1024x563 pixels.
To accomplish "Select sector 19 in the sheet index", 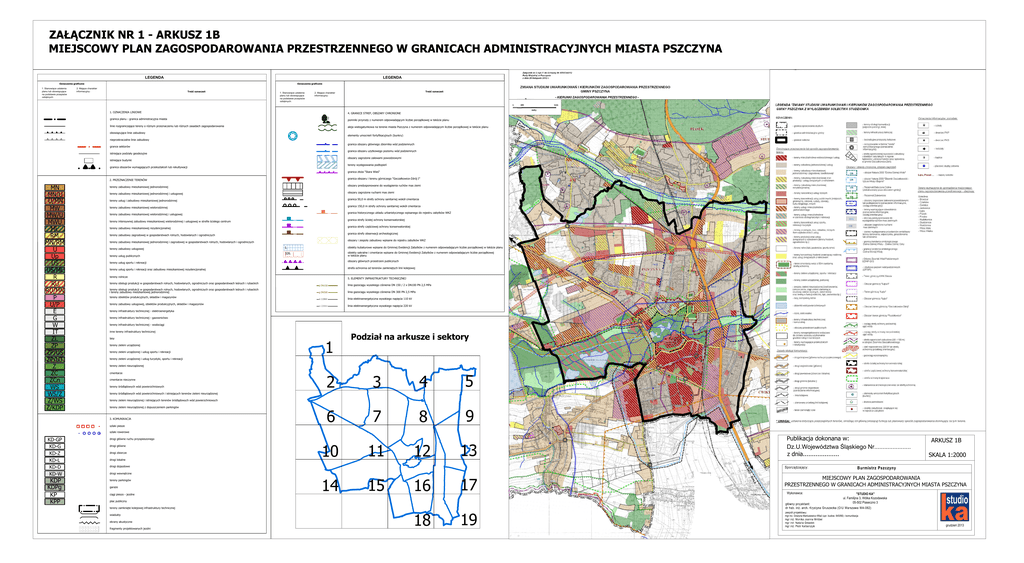I will [x=468, y=520].
